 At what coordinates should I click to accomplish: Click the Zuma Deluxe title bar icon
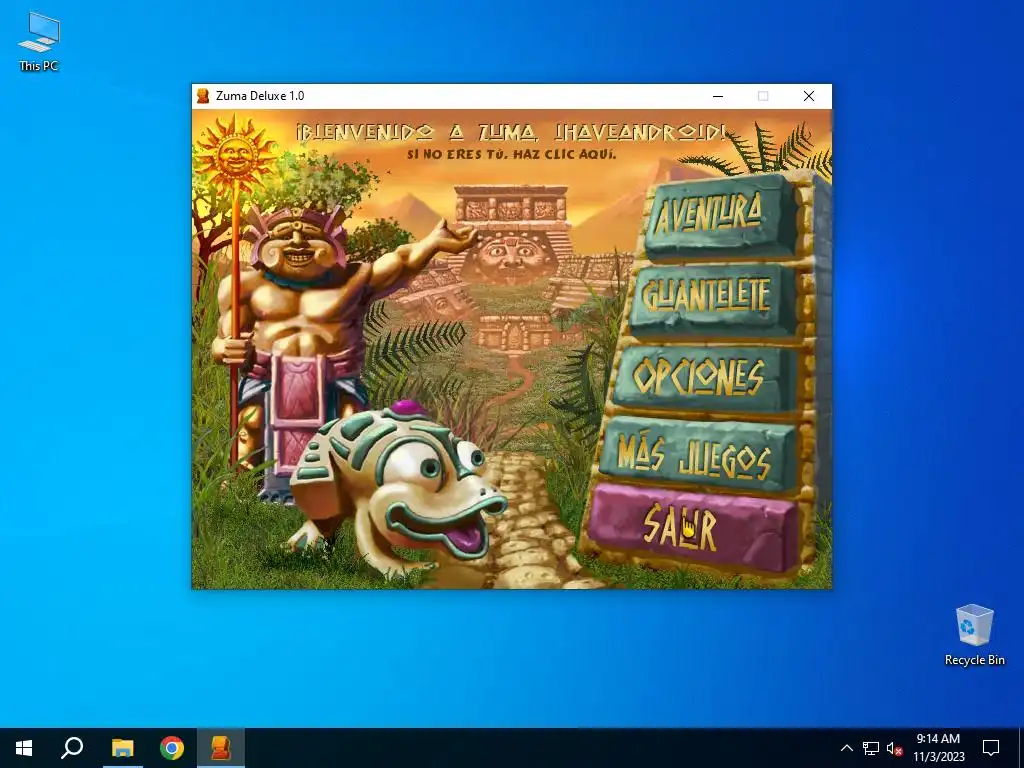(203, 96)
